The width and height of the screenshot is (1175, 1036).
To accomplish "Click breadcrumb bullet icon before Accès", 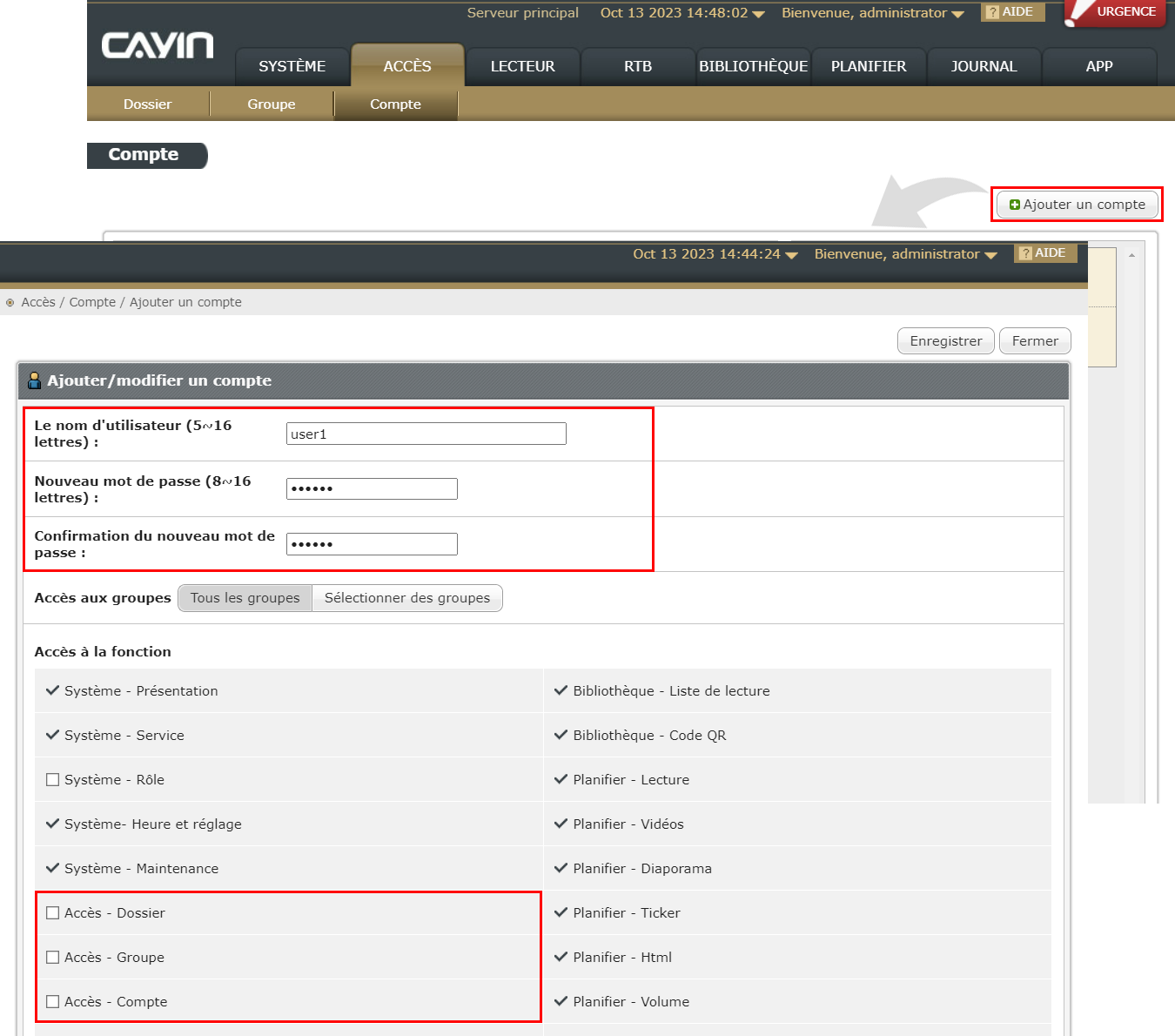I will tap(10, 303).
